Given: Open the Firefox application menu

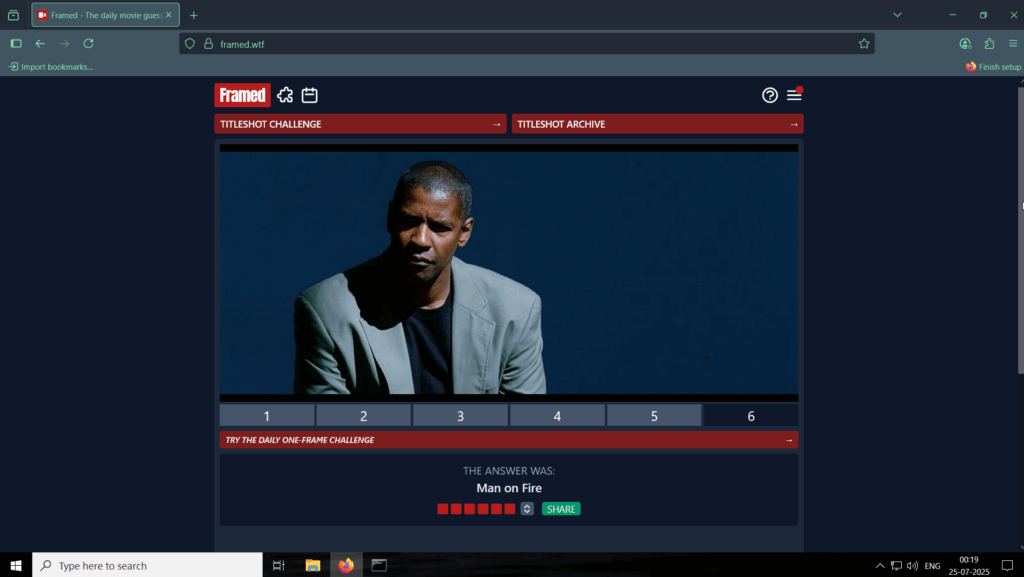Looking at the screenshot, I should point(1013,44).
